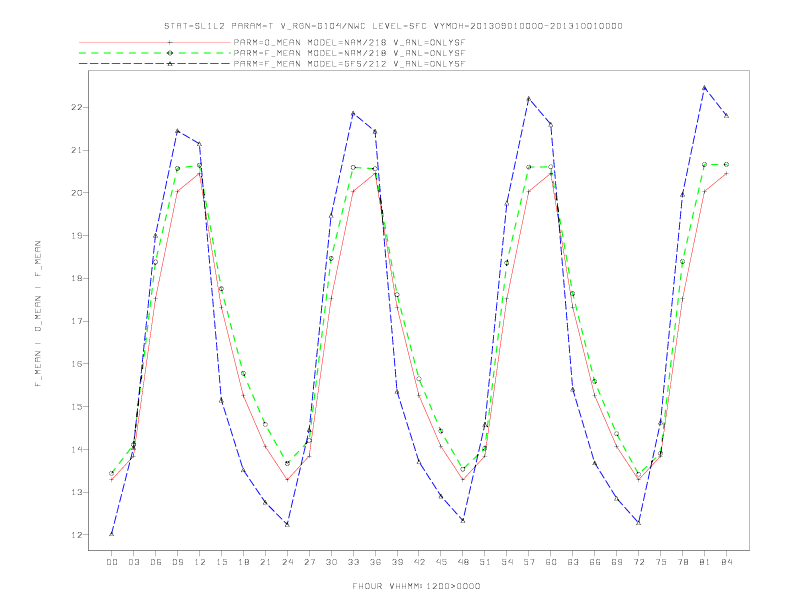Click x-axis forecast hour label 72
Image resolution: width=792 pixels, height=612 pixels.
tap(639, 562)
